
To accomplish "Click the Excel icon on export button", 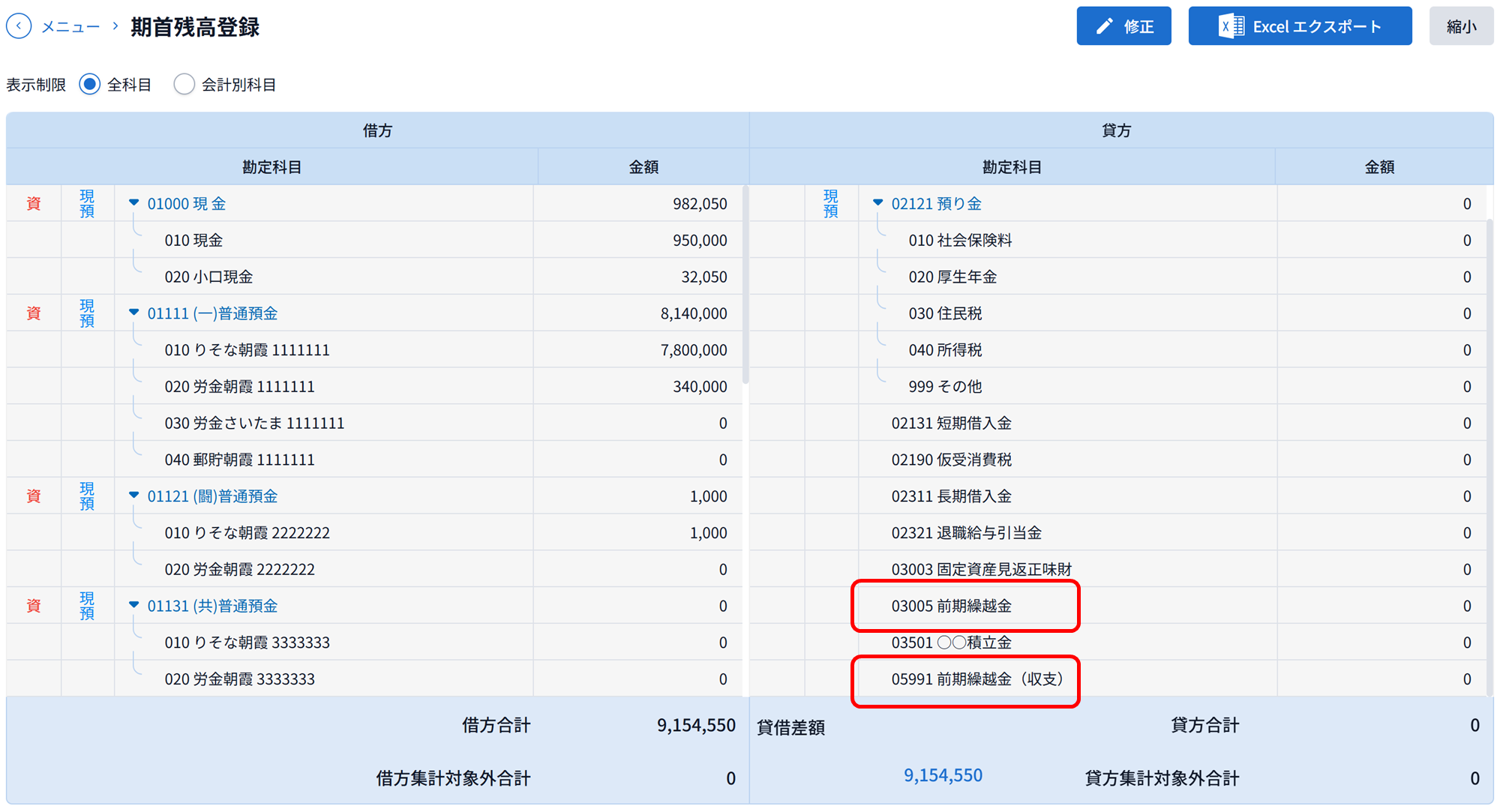I will click(x=1231, y=26).
